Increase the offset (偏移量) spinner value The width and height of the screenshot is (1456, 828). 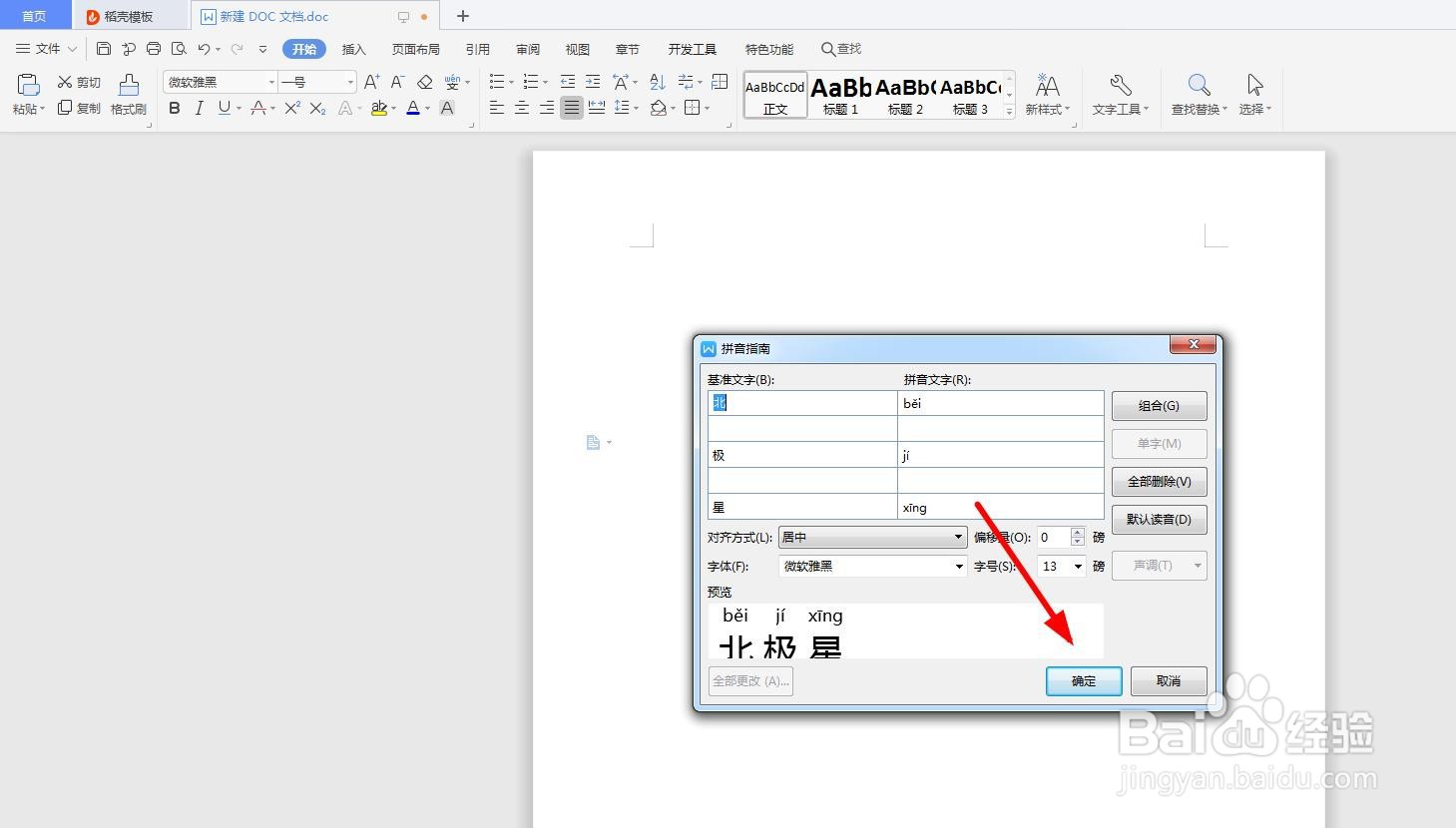pyautogui.click(x=1077, y=532)
